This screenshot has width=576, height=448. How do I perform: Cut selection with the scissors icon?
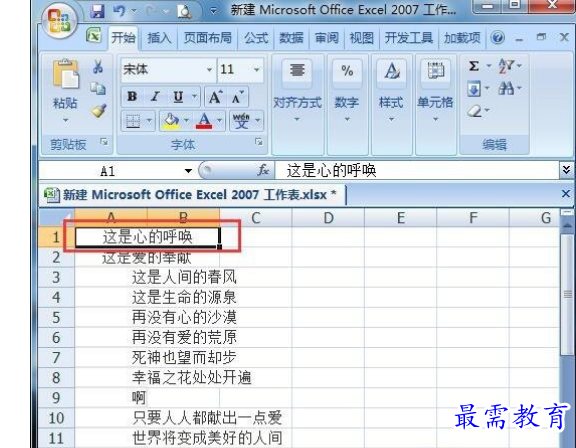98,67
